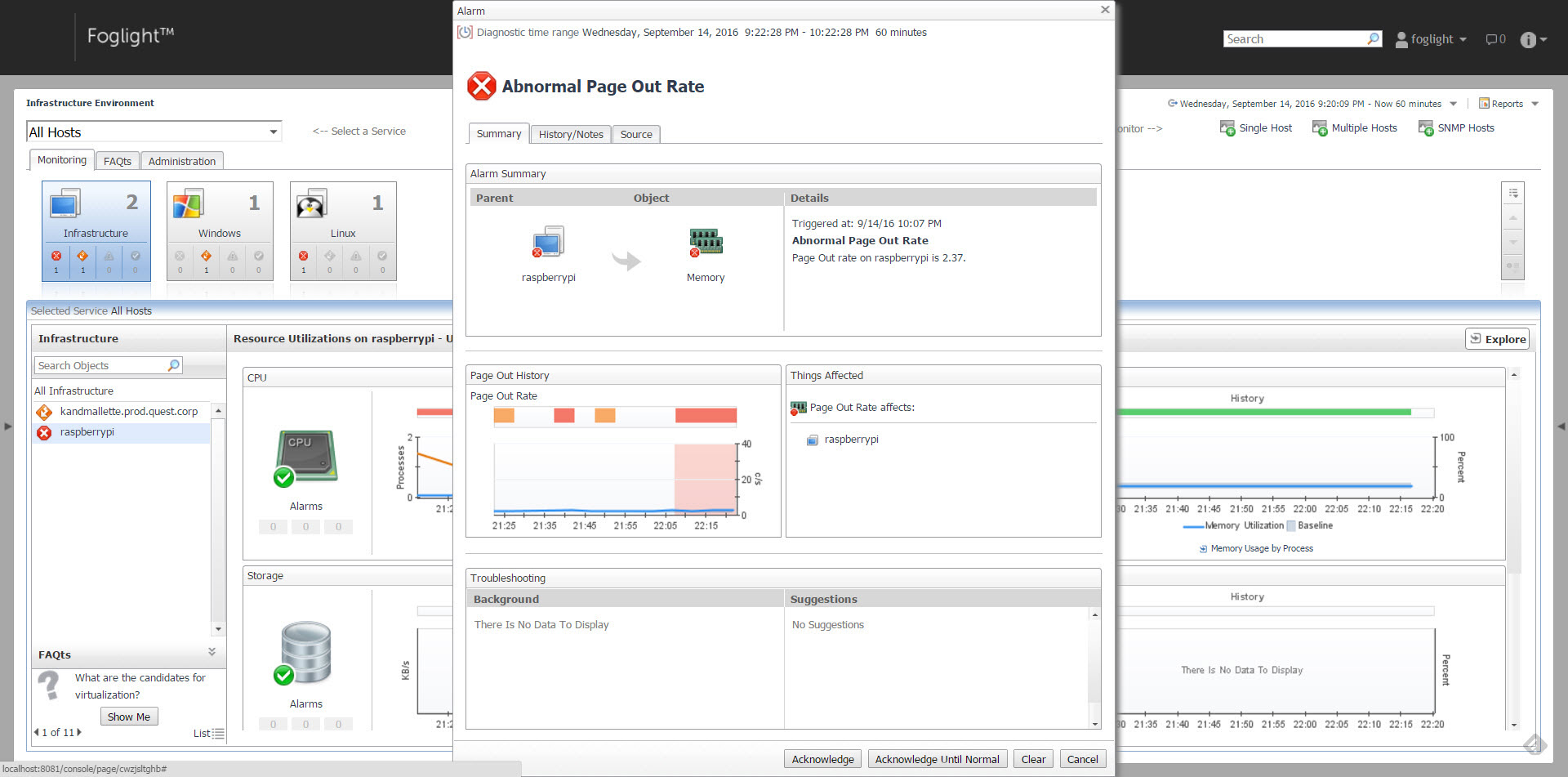Click the first CPU Alarms count box

(x=273, y=527)
